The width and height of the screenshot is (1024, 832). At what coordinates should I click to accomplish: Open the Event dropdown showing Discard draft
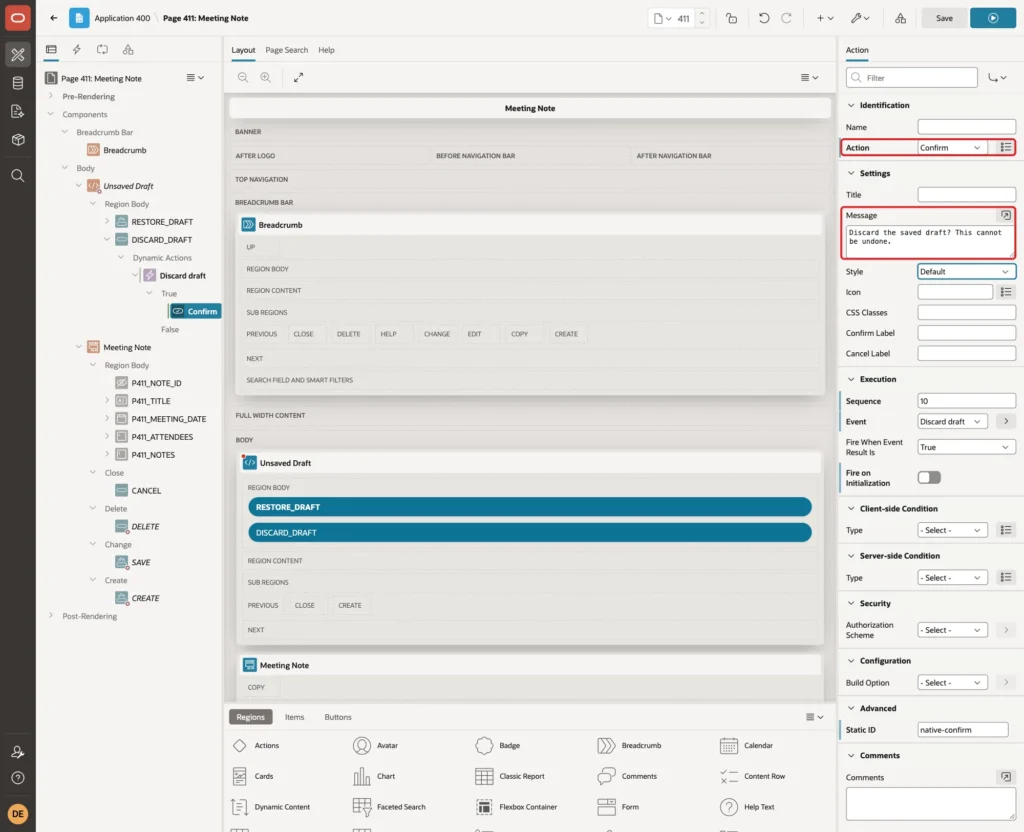click(952, 422)
